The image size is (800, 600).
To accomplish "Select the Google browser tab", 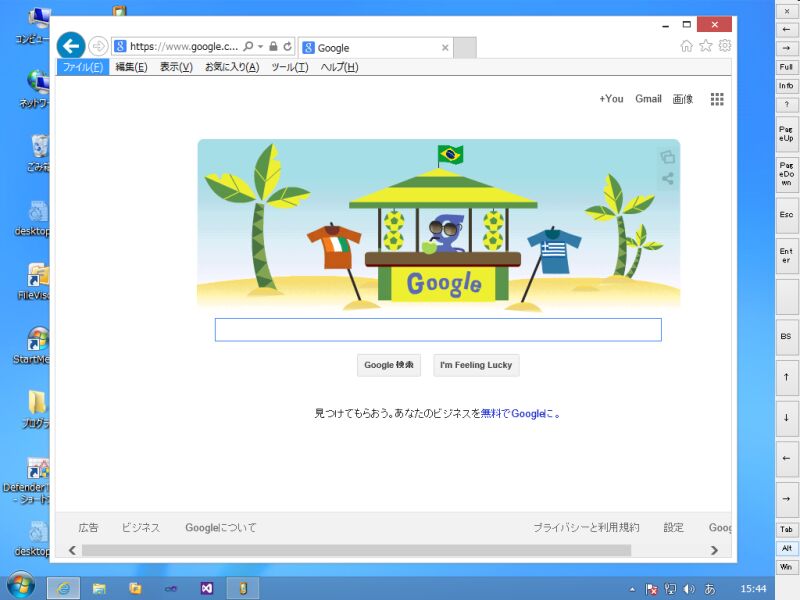I will 374,48.
